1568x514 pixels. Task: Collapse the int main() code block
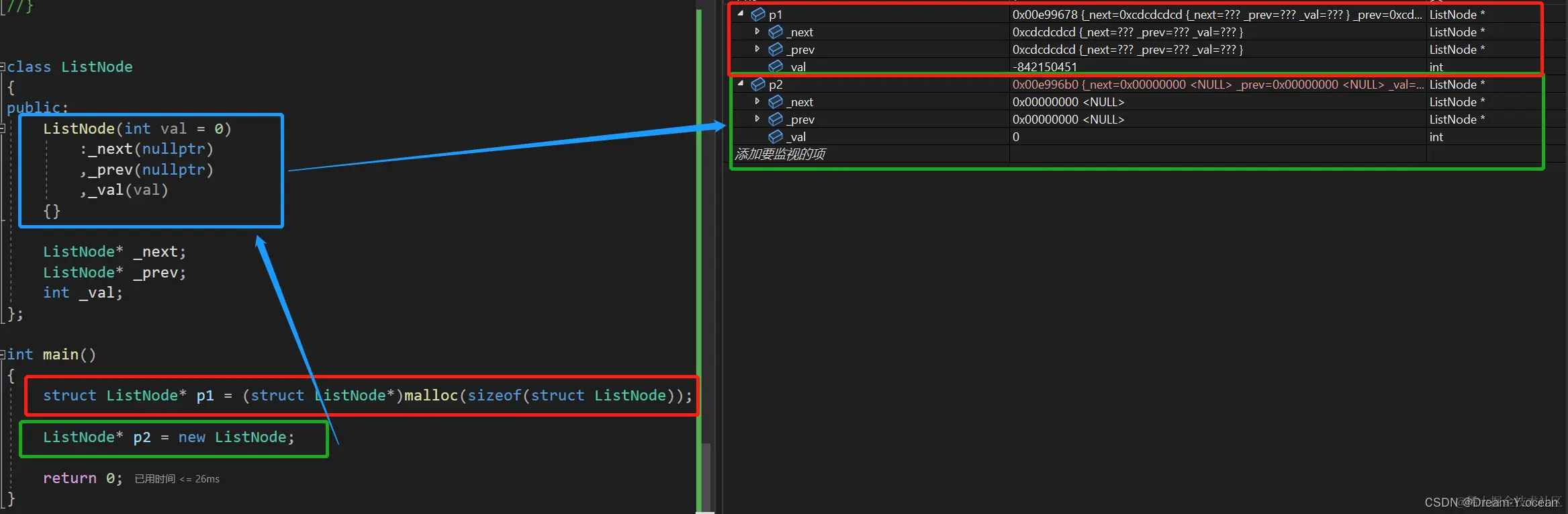[3, 354]
